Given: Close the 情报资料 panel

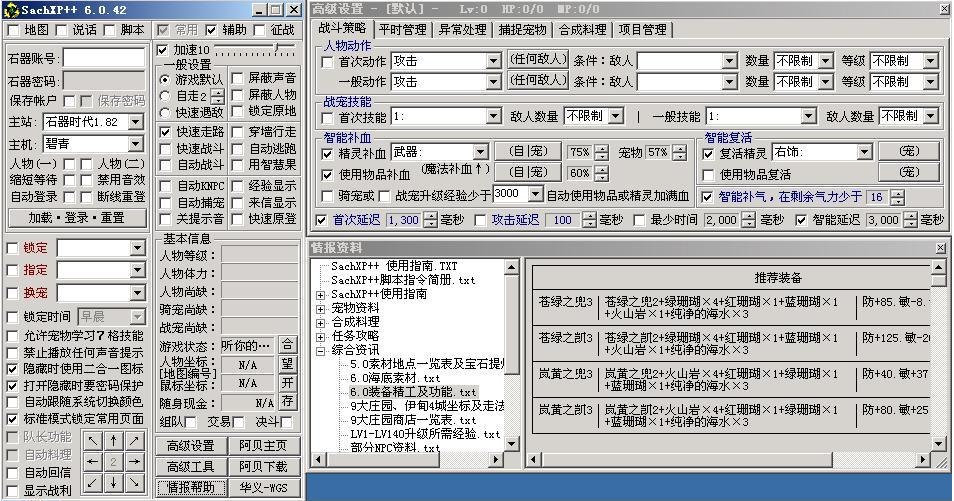Looking at the screenshot, I should [x=941, y=248].
